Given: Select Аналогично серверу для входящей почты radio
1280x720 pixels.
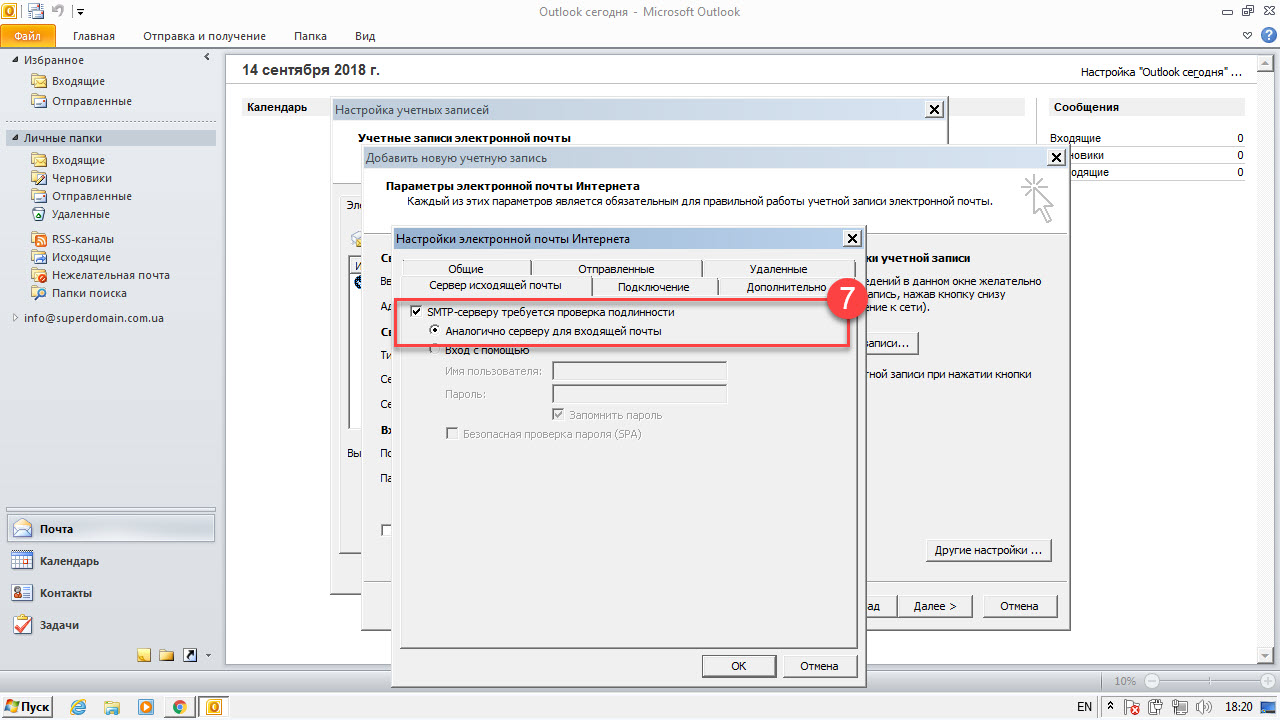Looking at the screenshot, I should coord(434,331).
